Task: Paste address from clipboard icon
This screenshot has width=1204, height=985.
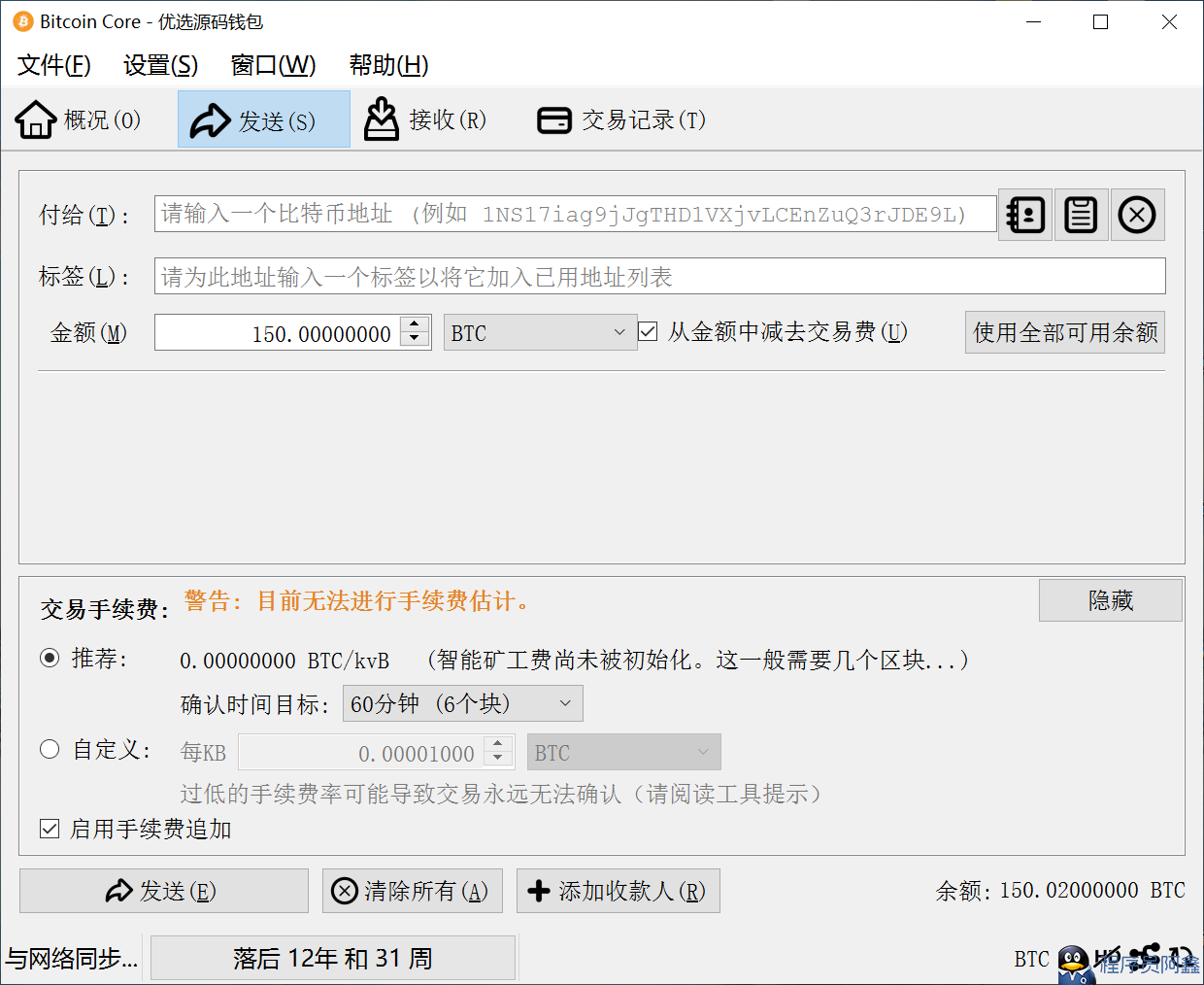Action: (x=1081, y=215)
